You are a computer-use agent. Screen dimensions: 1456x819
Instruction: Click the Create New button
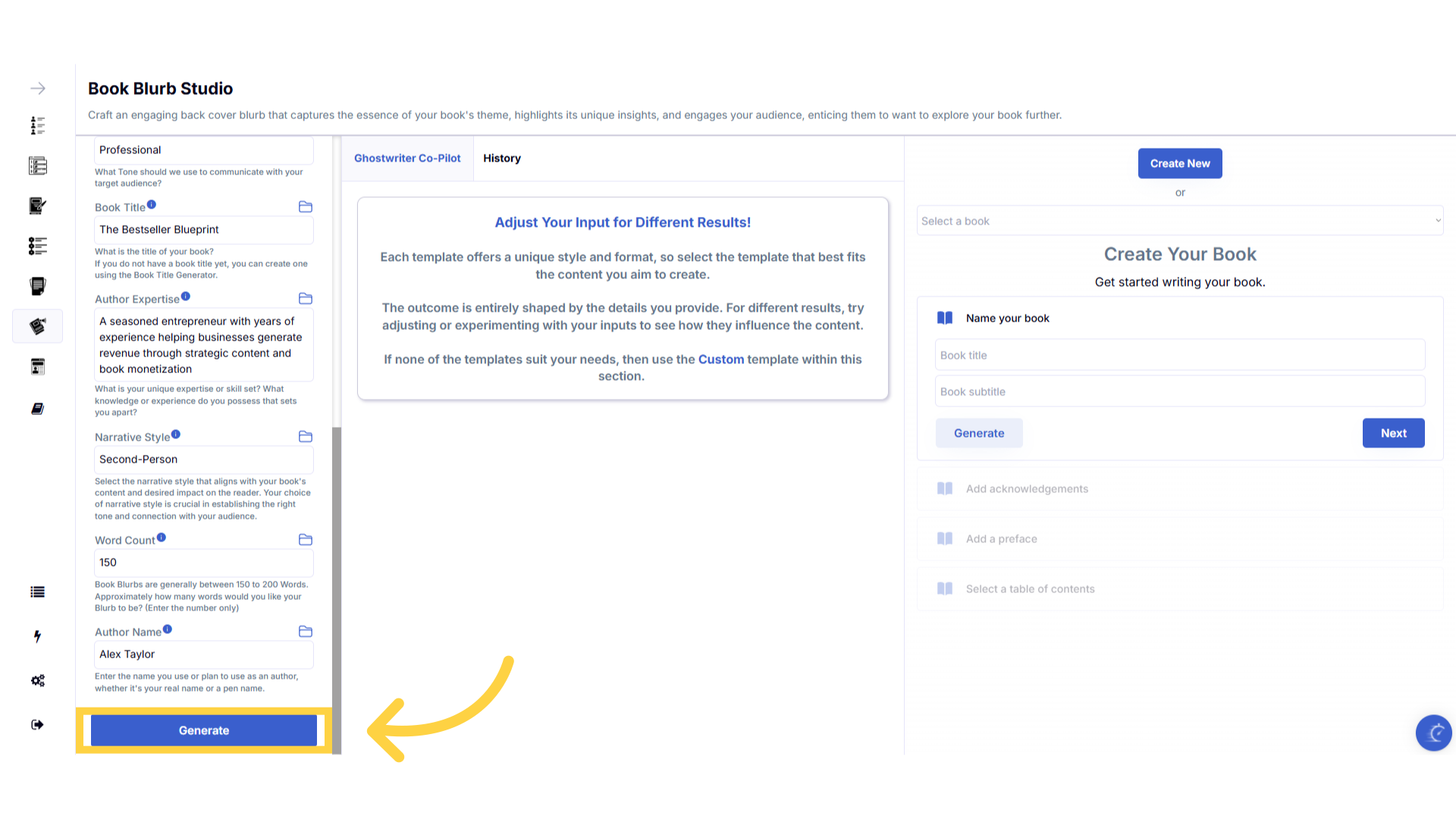coord(1179,164)
